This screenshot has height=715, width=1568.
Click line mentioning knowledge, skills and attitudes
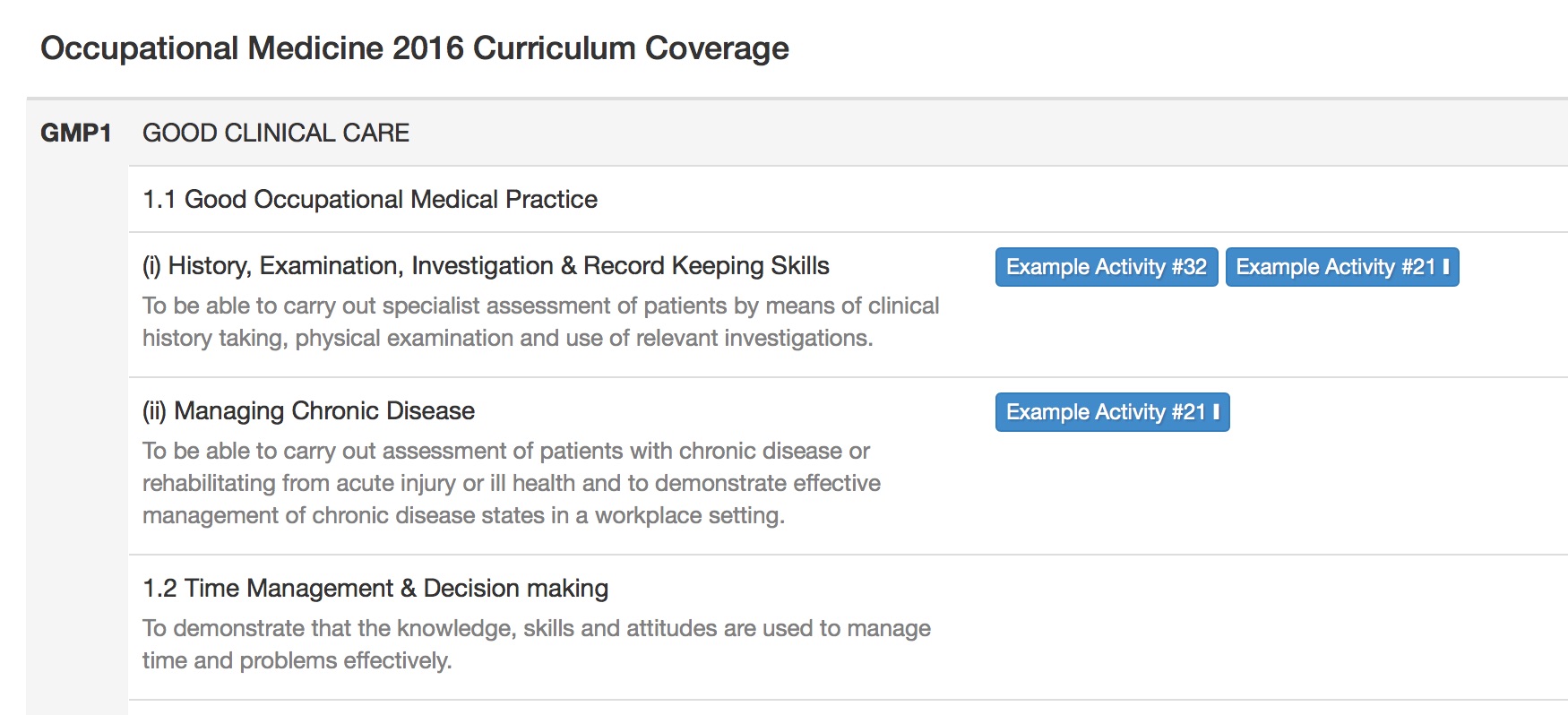point(537,628)
